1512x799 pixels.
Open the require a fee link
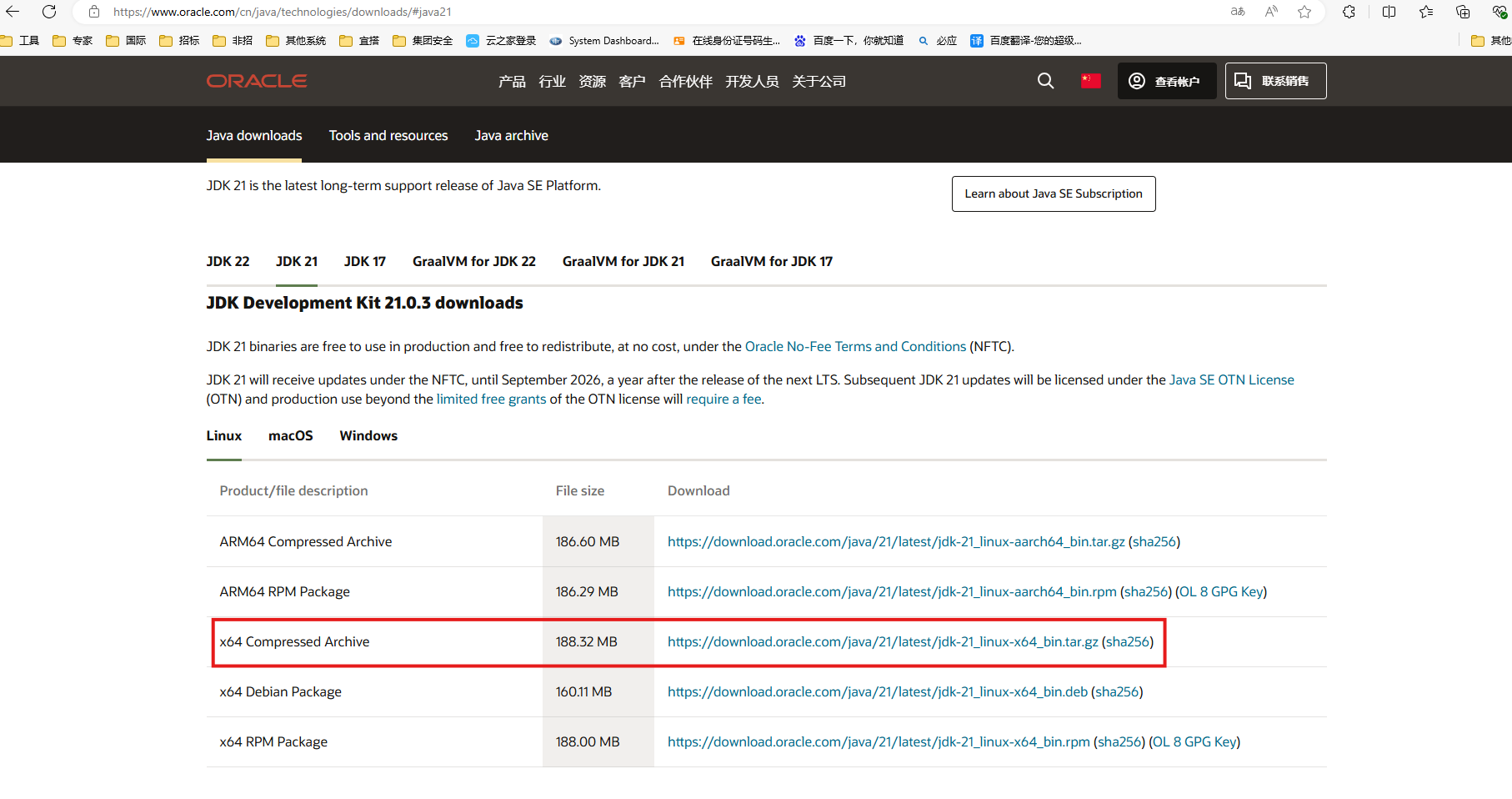click(723, 399)
